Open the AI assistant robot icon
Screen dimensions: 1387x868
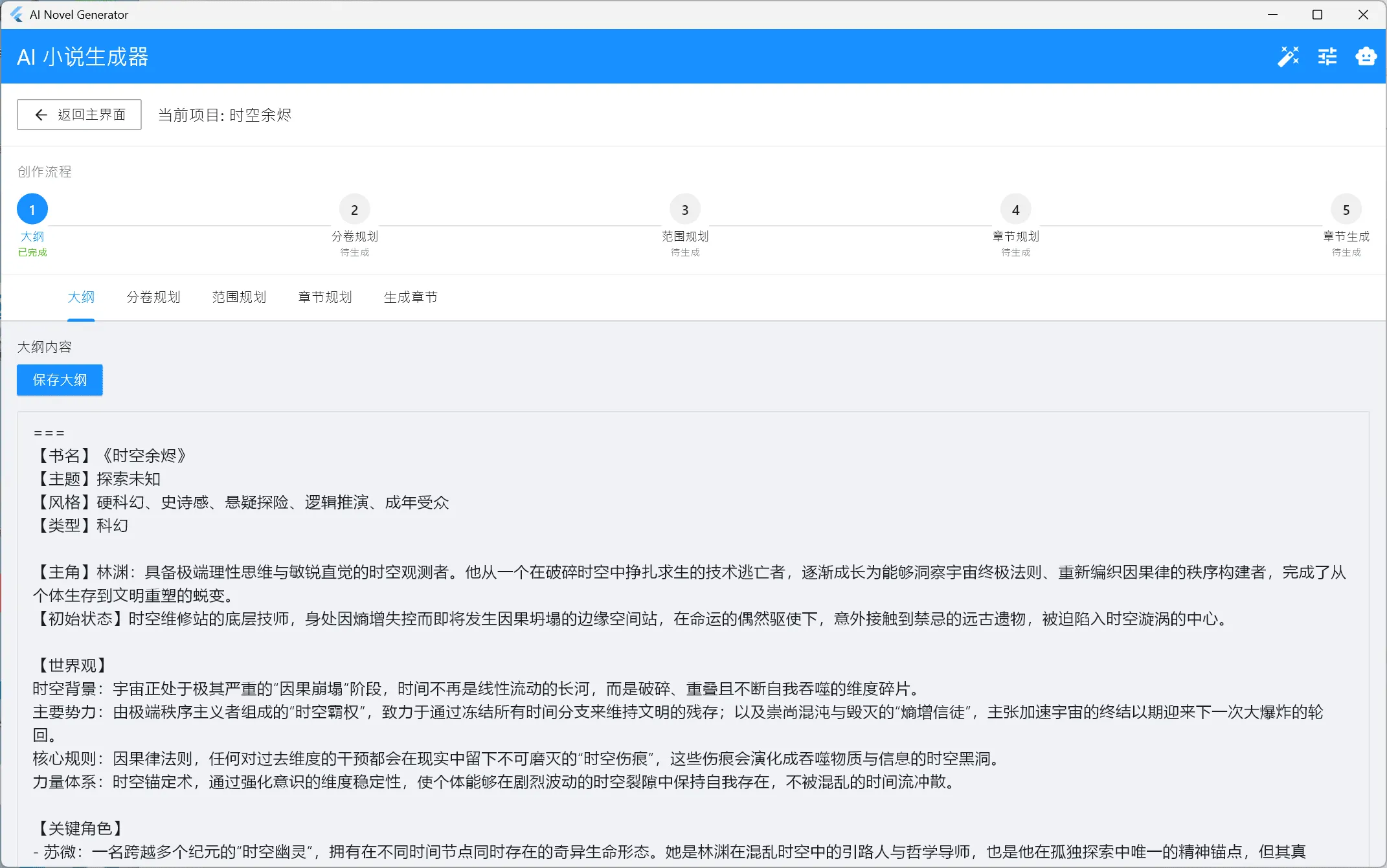click(1366, 56)
